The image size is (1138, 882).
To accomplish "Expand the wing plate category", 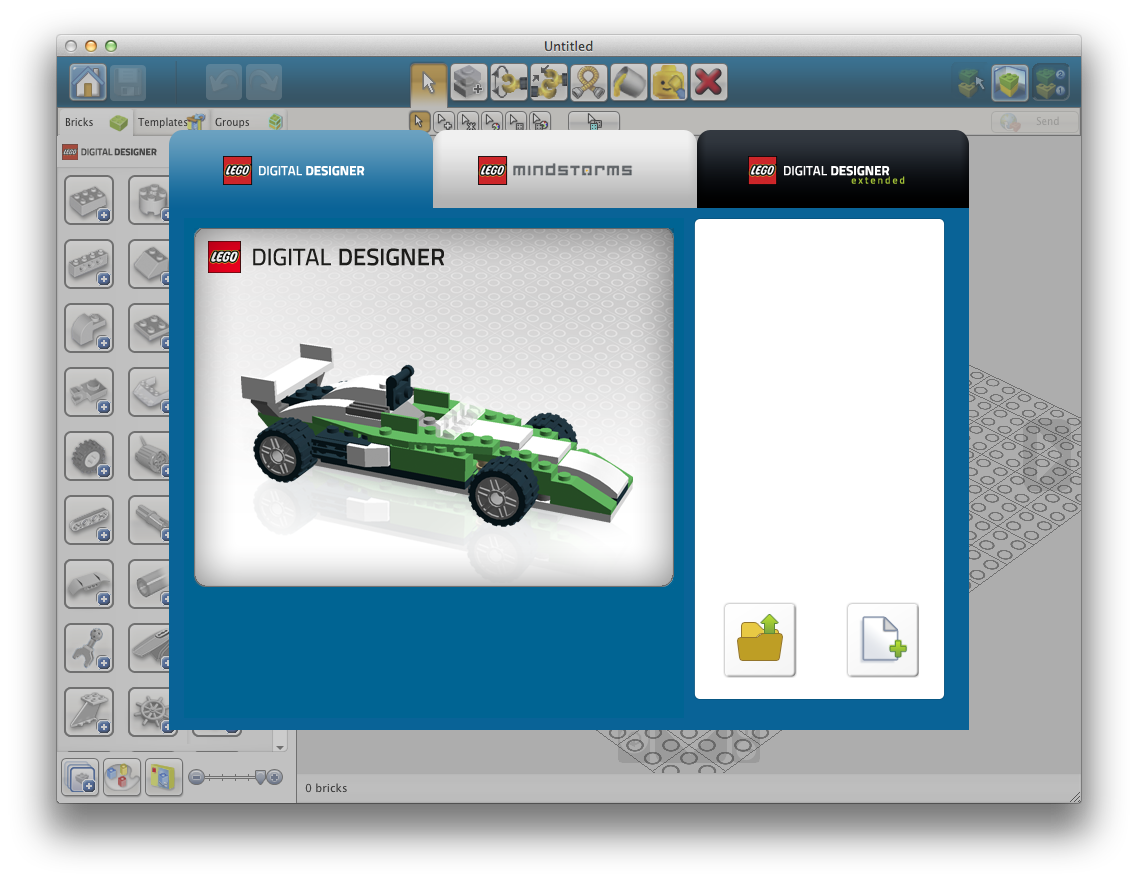I will [x=89, y=711].
